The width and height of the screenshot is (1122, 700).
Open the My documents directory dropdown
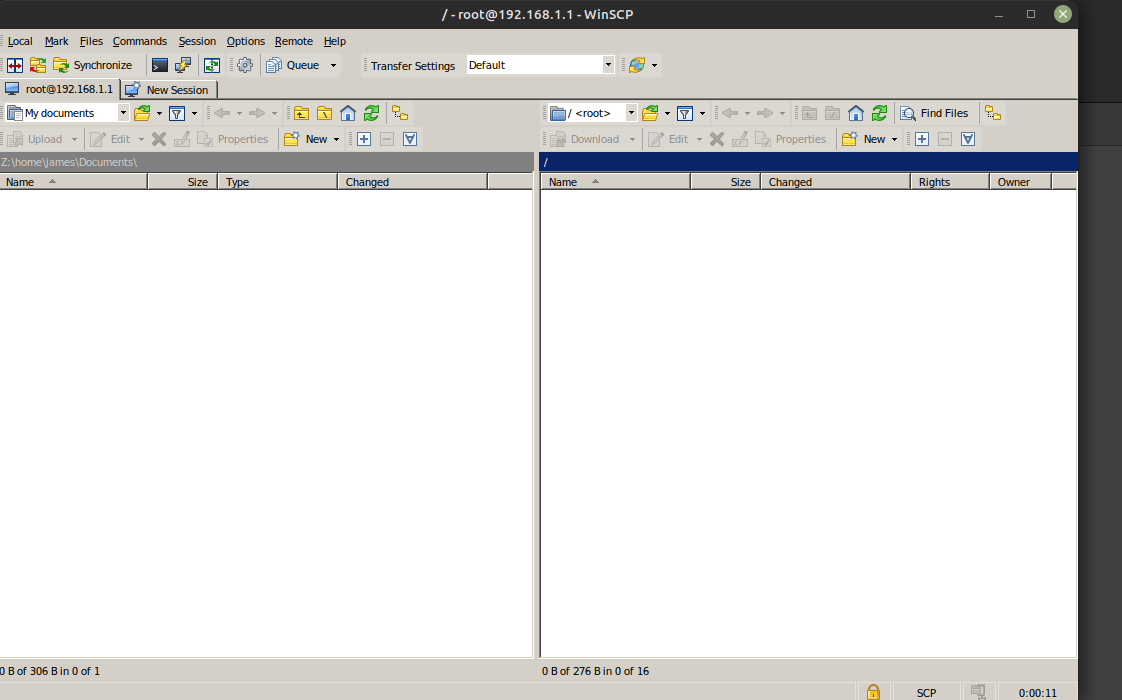(x=123, y=113)
